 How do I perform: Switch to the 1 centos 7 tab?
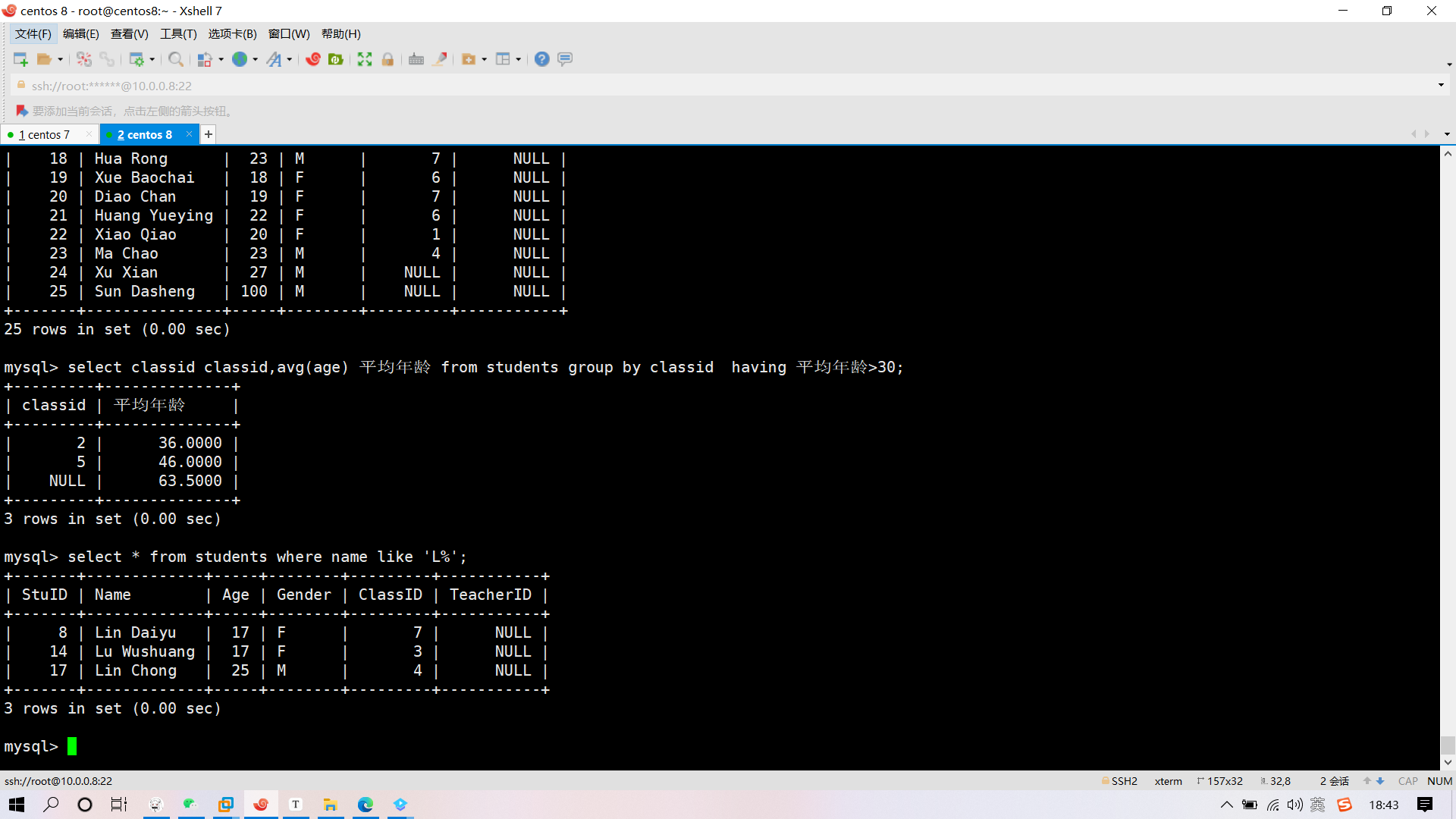point(44,134)
